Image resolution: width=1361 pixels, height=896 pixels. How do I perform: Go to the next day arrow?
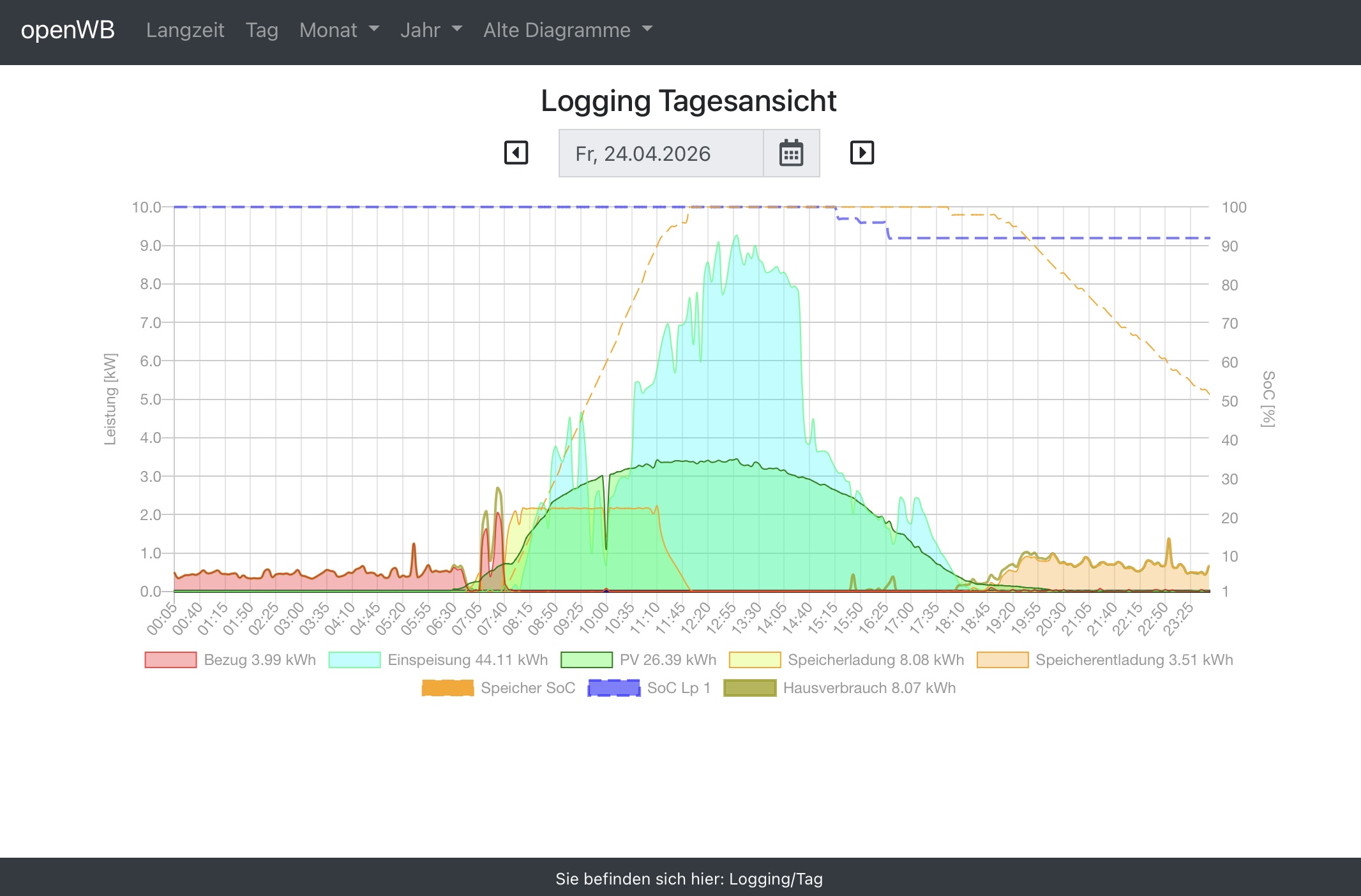862,153
